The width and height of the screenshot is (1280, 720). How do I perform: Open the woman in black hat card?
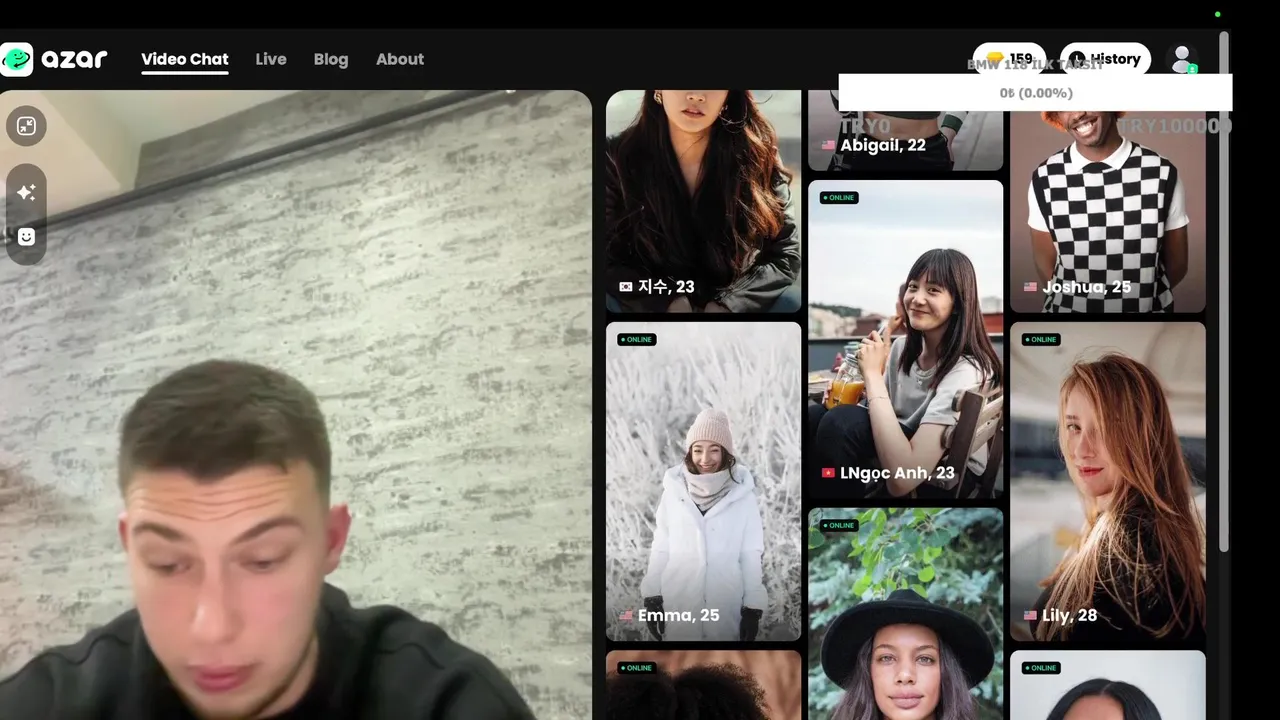(x=906, y=614)
